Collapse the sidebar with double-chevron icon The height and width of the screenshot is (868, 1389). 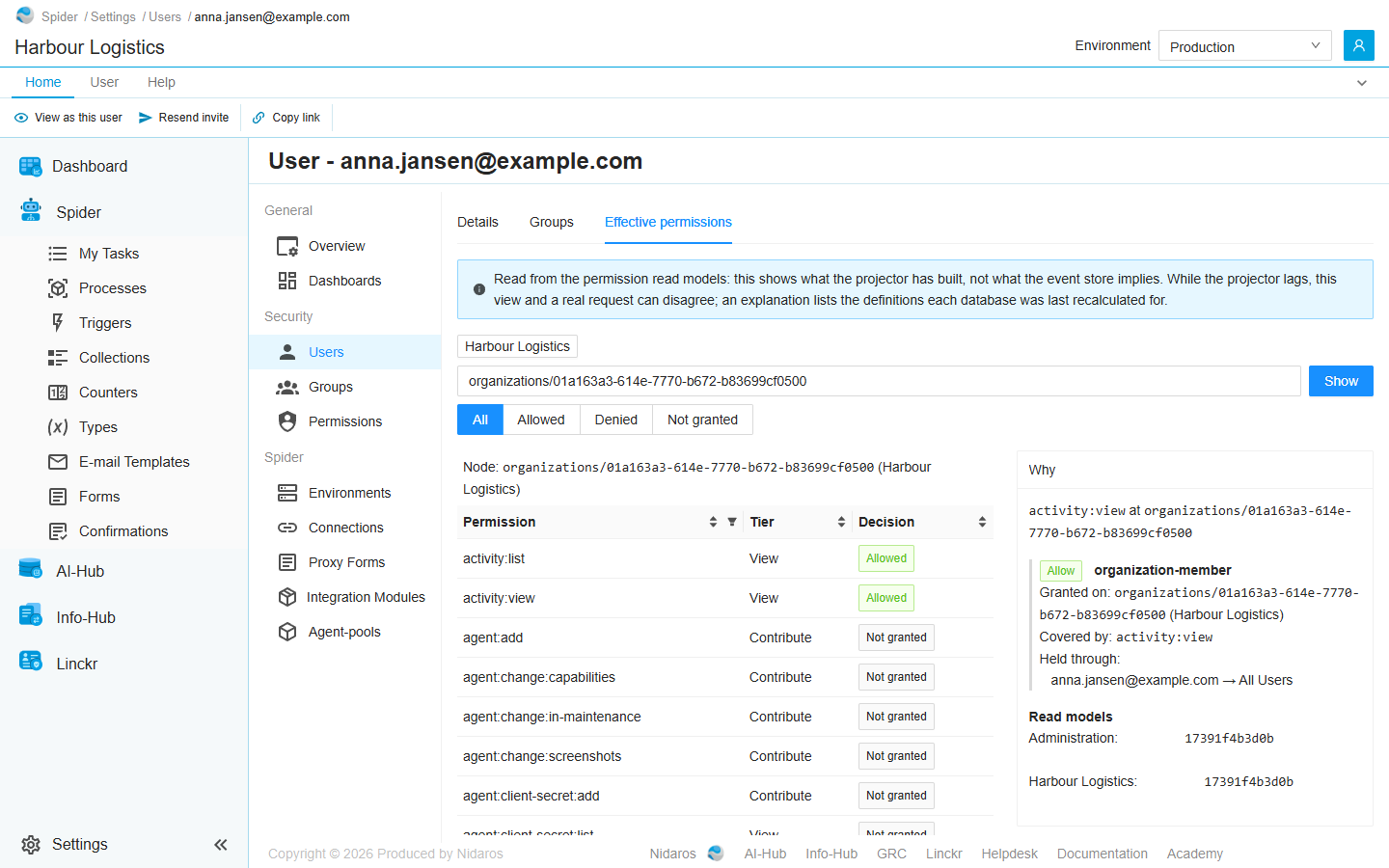[x=221, y=845]
